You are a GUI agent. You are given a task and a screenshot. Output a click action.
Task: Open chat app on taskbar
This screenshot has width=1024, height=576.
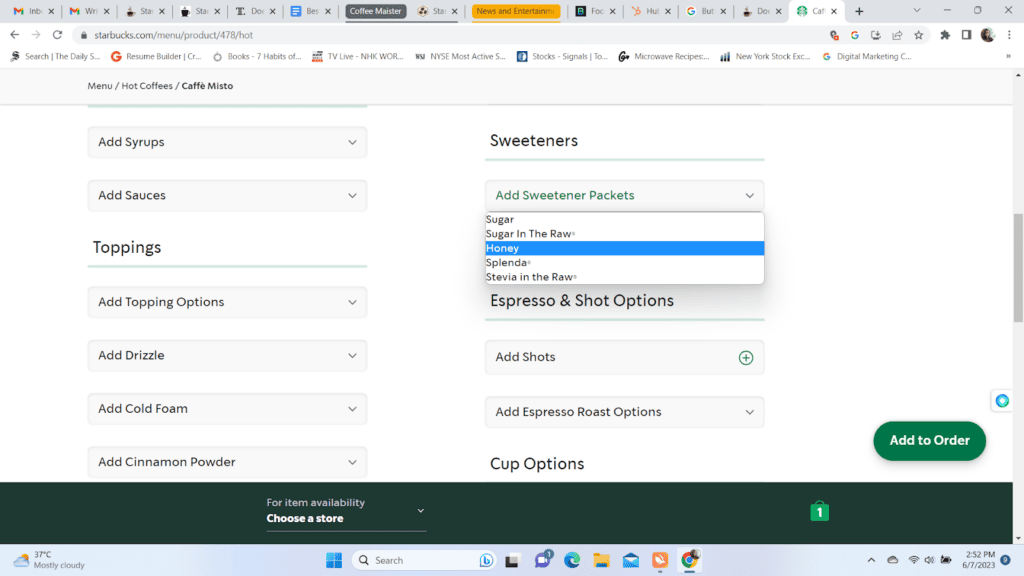[x=543, y=560]
